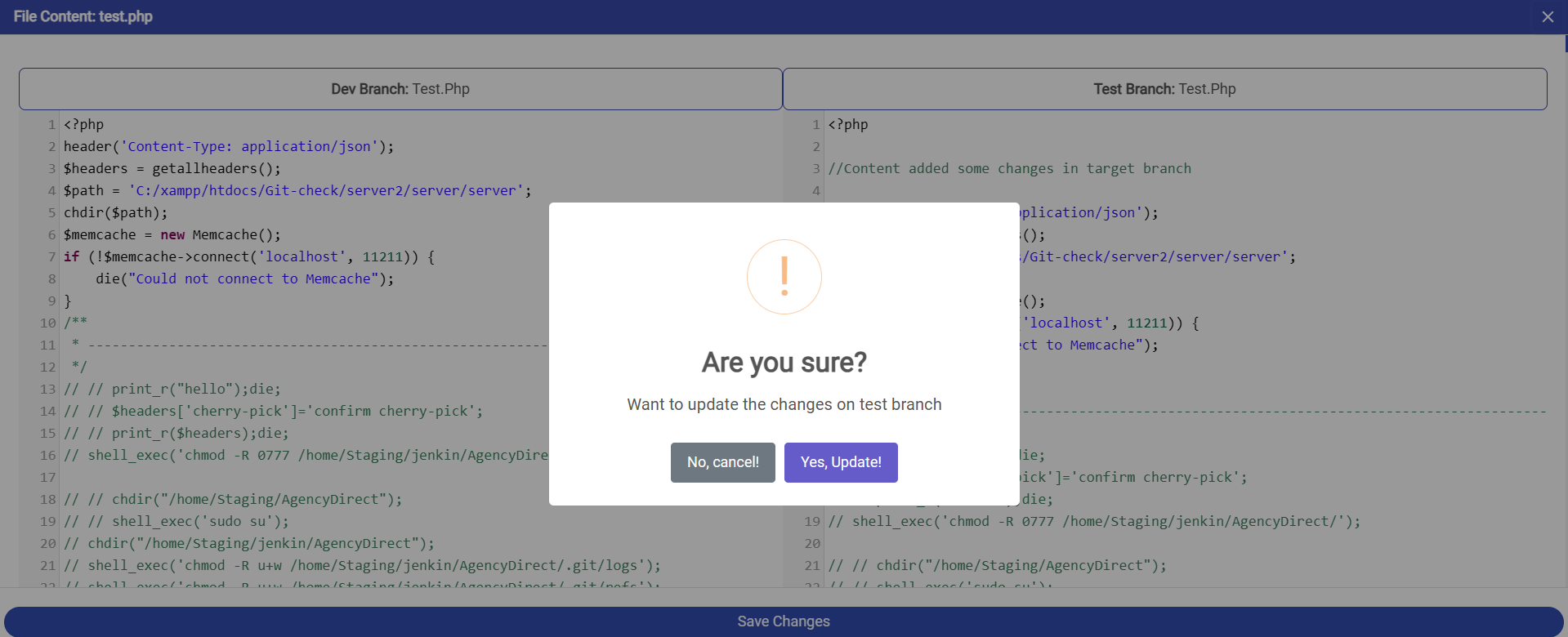Select the Test Branch: Test.Php header
1568x637 pixels.
(1164, 89)
